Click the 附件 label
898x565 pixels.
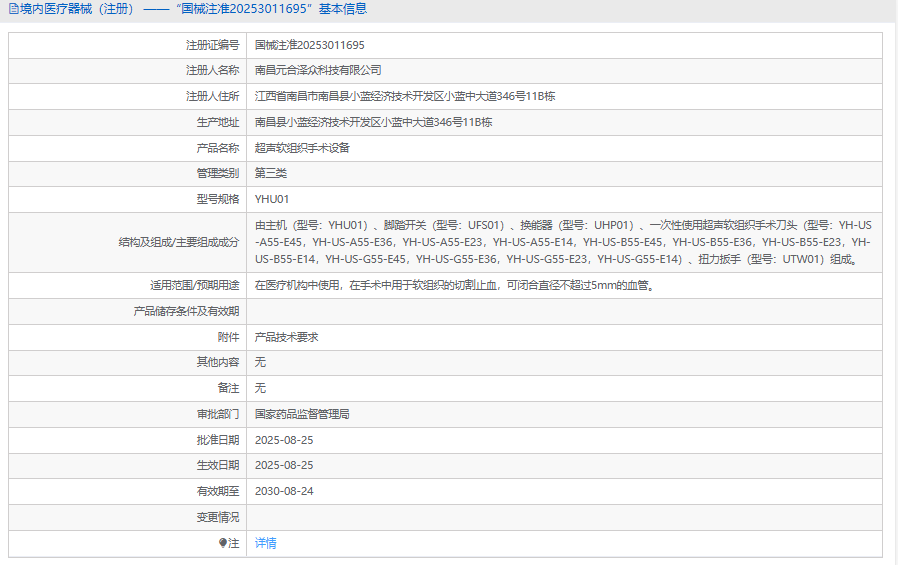pyautogui.click(x=229, y=337)
